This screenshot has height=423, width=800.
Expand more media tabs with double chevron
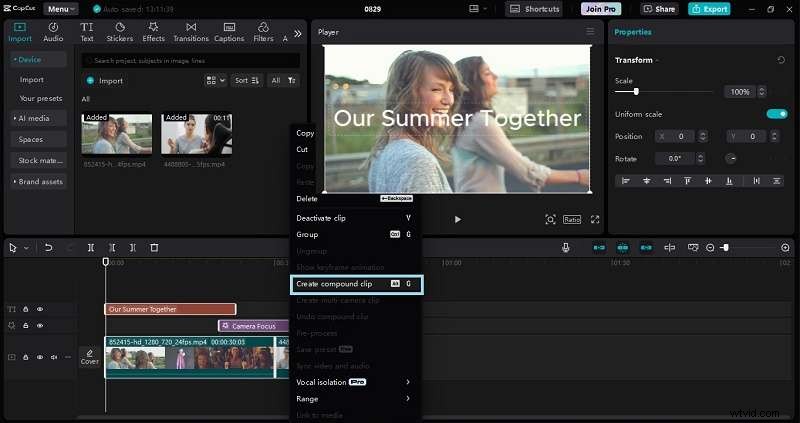click(x=298, y=33)
